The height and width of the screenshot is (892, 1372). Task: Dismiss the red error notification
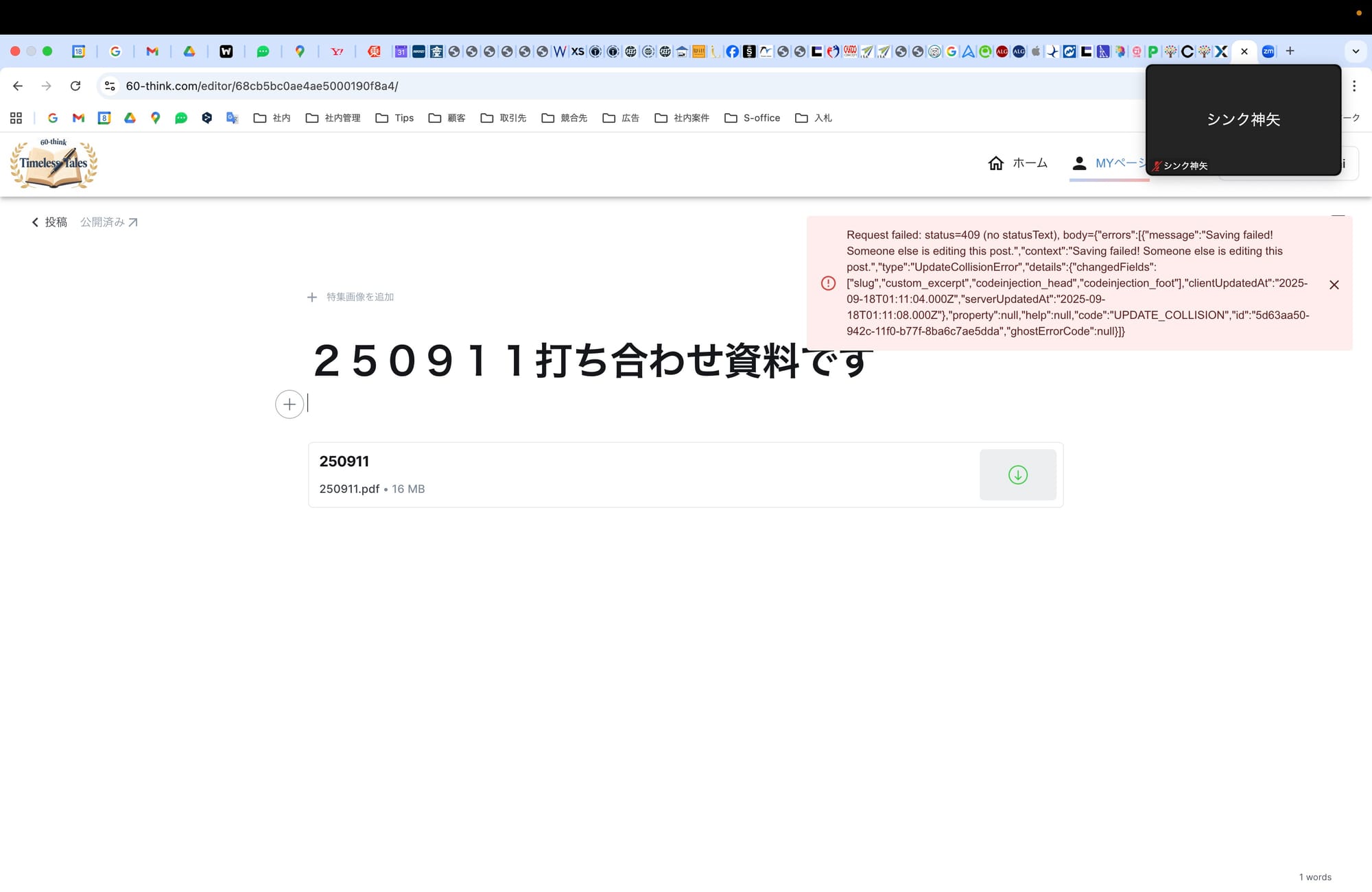[x=1334, y=285]
